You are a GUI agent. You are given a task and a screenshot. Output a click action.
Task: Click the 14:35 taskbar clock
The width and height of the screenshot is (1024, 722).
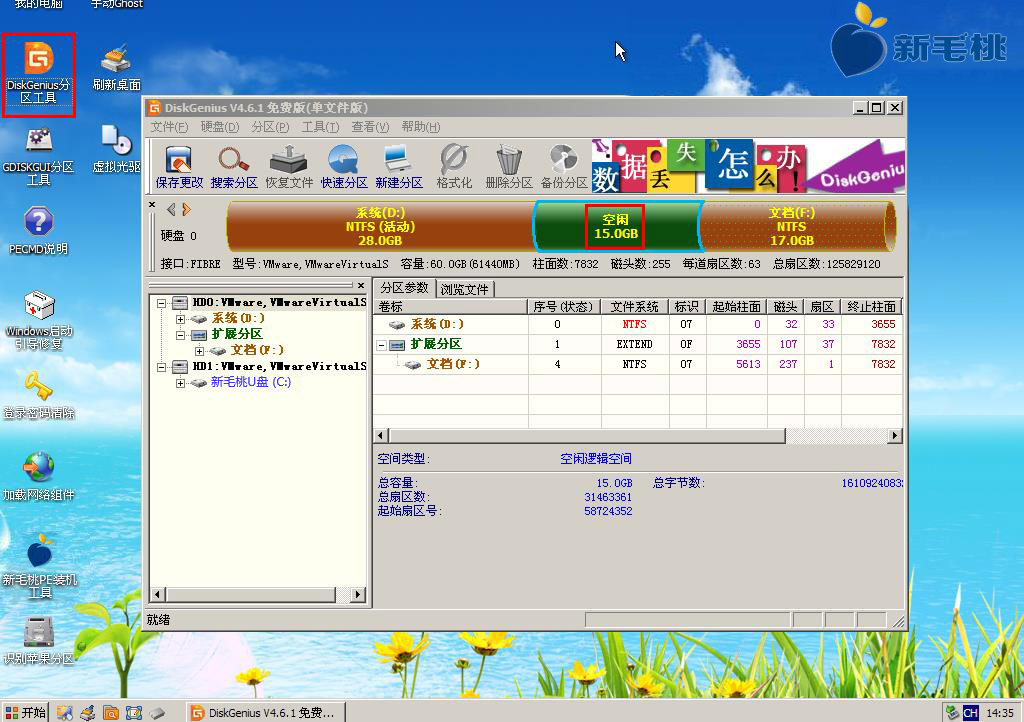pos(1000,713)
